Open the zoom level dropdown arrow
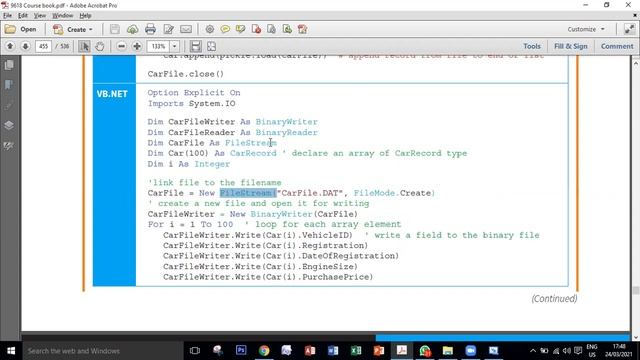The image size is (640, 360). click(174, 46)
